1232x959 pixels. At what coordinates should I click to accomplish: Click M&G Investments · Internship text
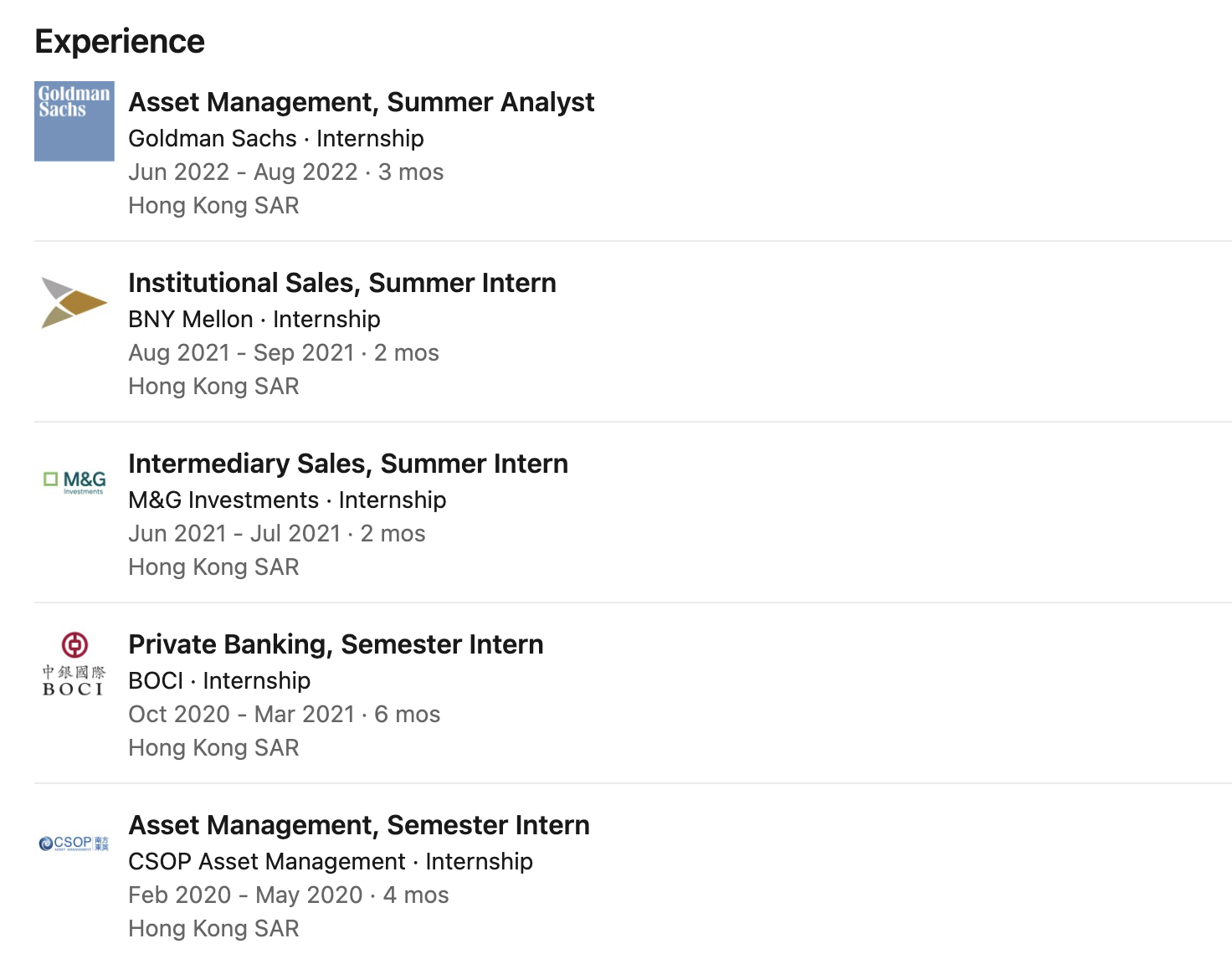286,500
